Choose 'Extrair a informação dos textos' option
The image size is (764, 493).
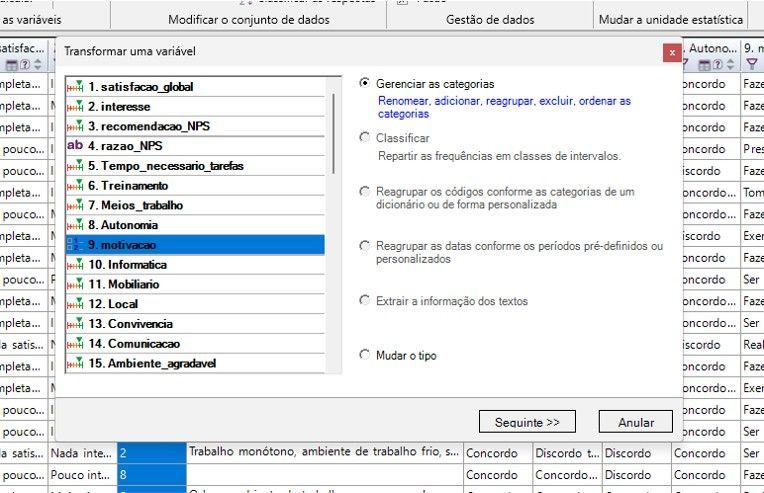364,300
